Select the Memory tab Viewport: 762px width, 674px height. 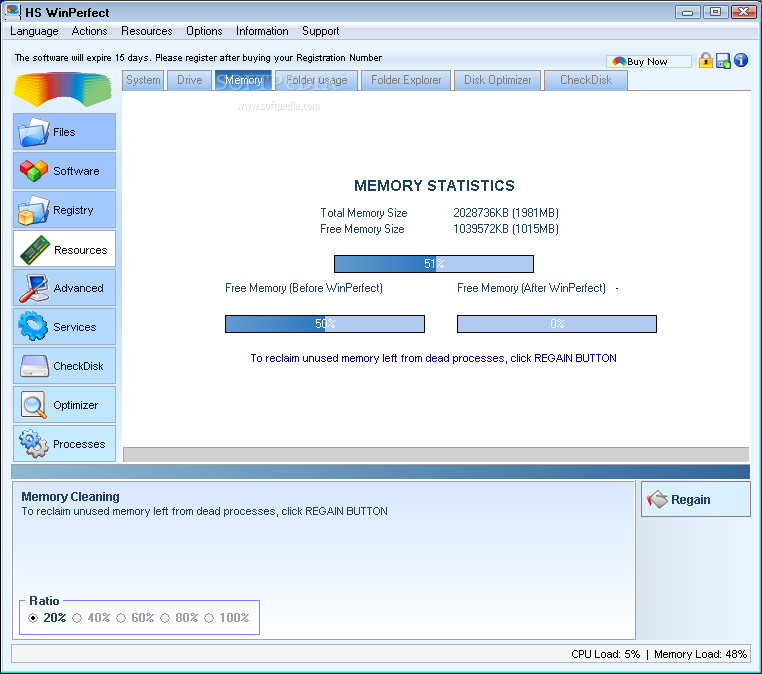tap(243, 80)
